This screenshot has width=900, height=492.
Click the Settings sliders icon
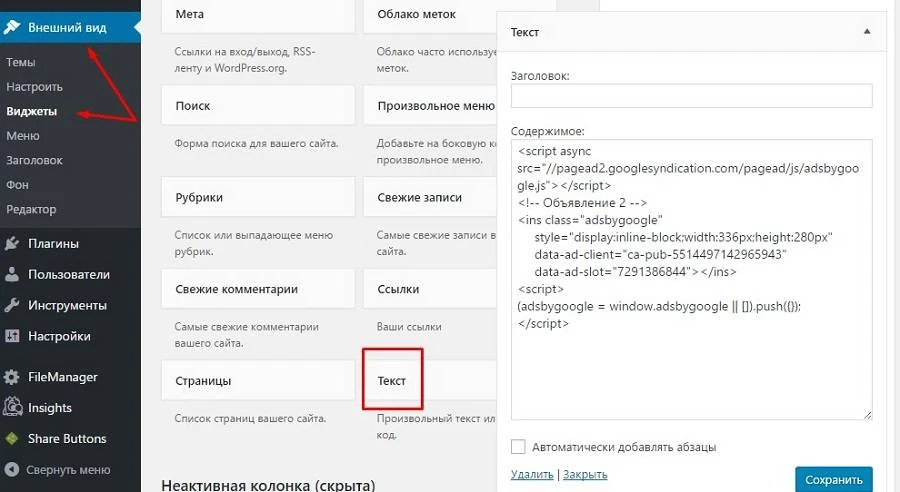pos(12,336)
